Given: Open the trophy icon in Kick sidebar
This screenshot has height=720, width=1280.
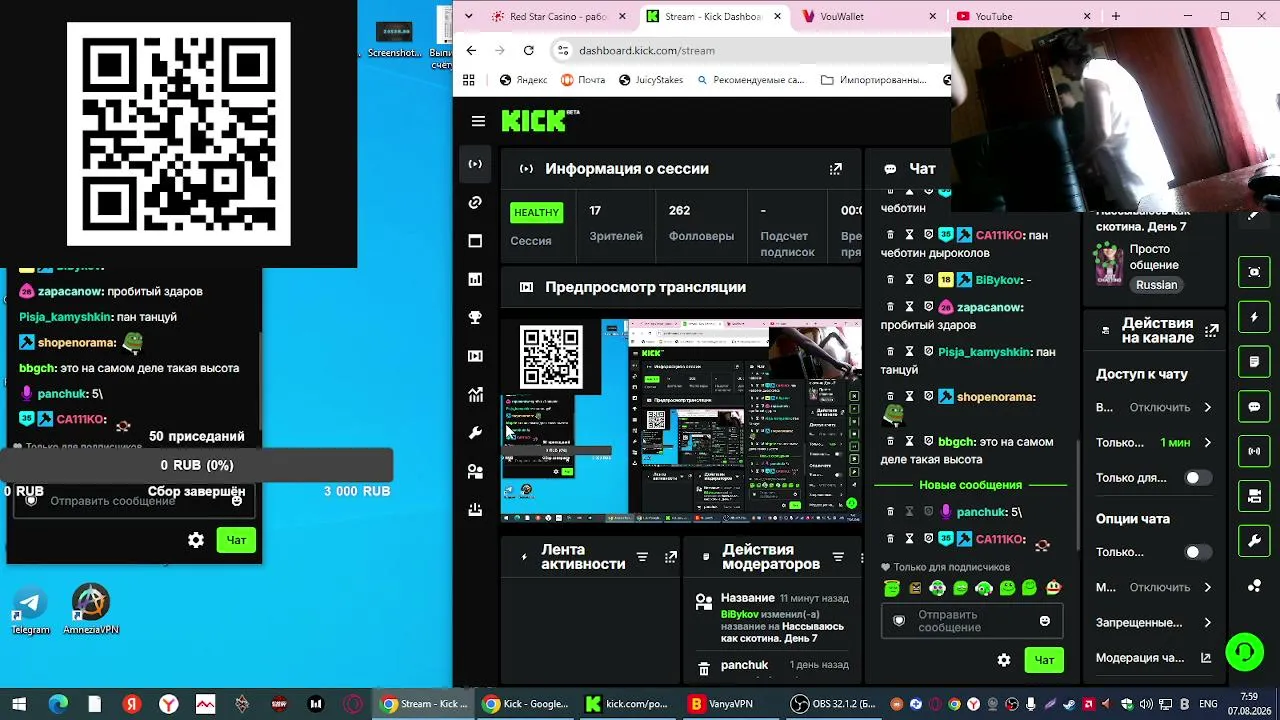Looking at the screenshot, I should 475,318.
